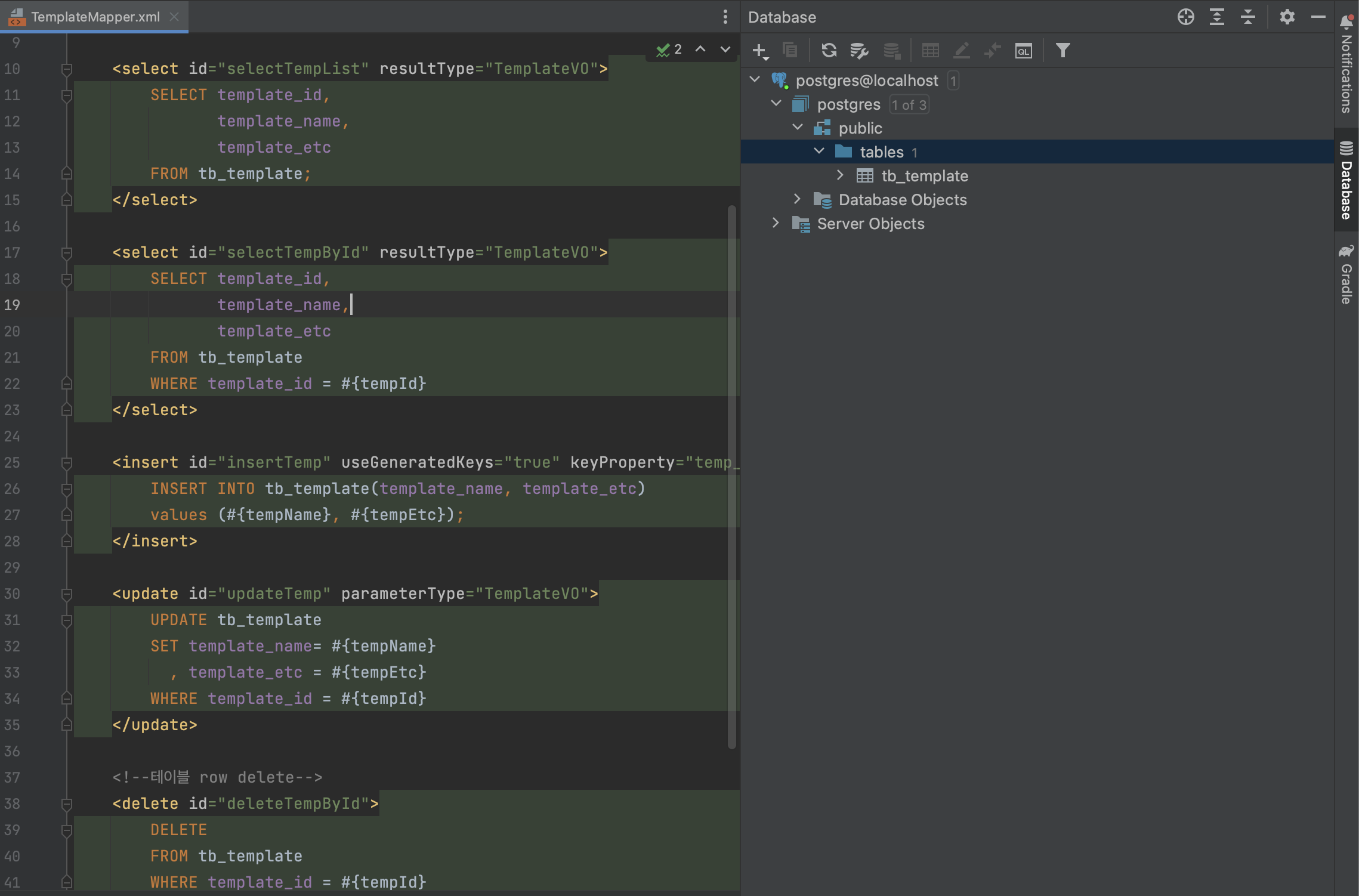Click the New (plus) datasource button
This screenshot has width=1359, height=896.
pos(759,51)
